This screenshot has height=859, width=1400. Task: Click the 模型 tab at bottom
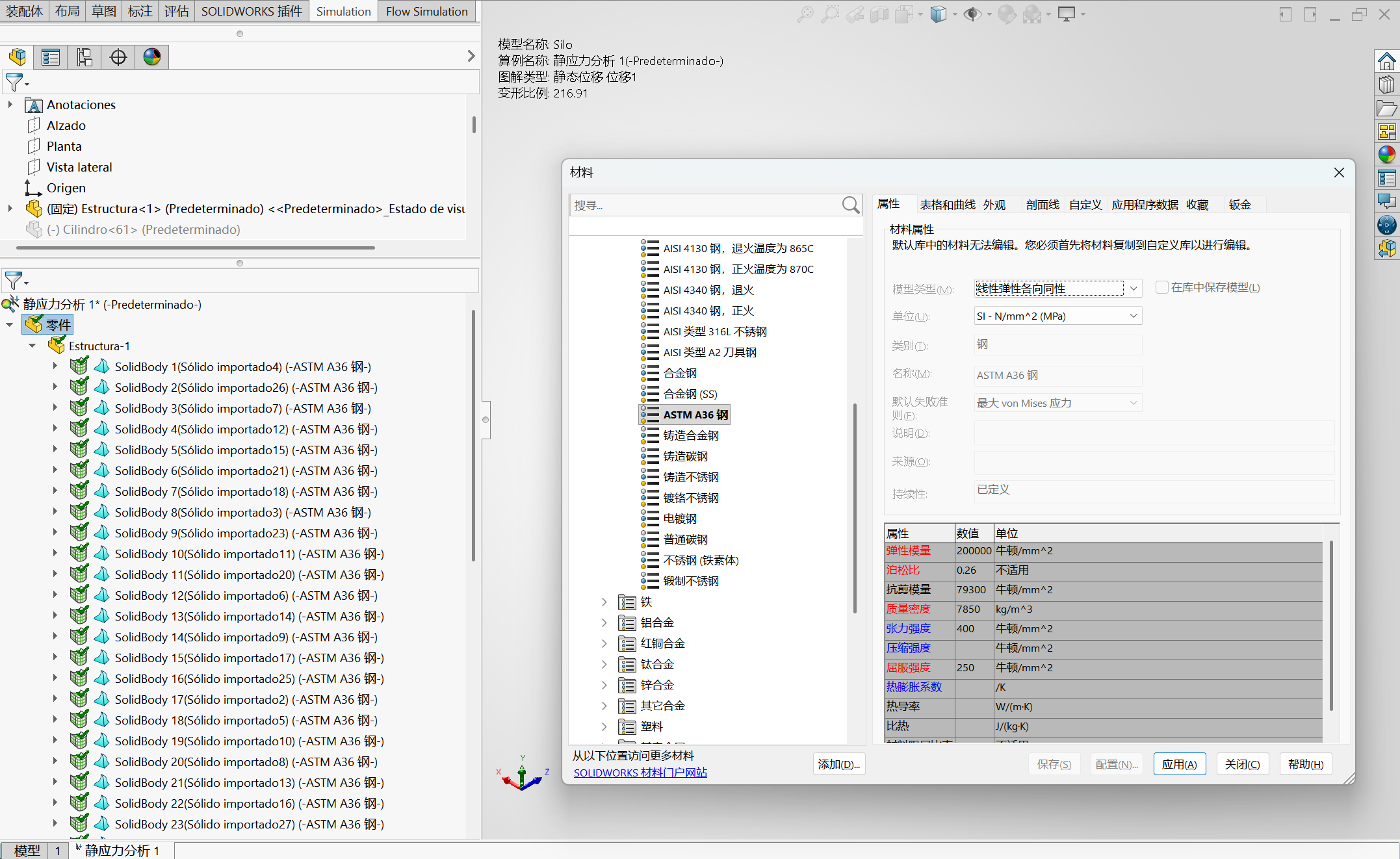click(x=27, y=850)
